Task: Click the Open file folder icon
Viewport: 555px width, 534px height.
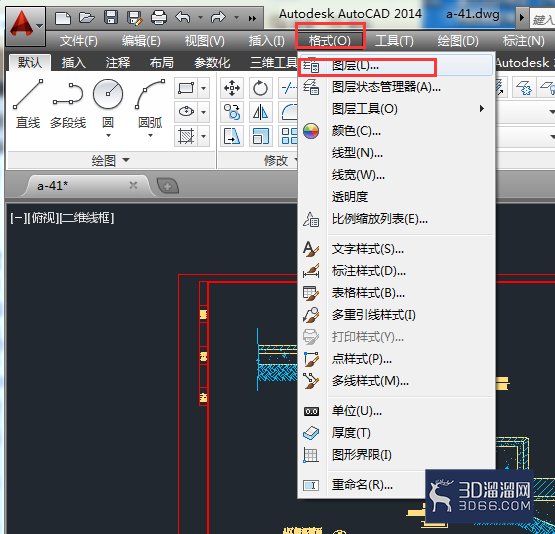Action: 86,17
